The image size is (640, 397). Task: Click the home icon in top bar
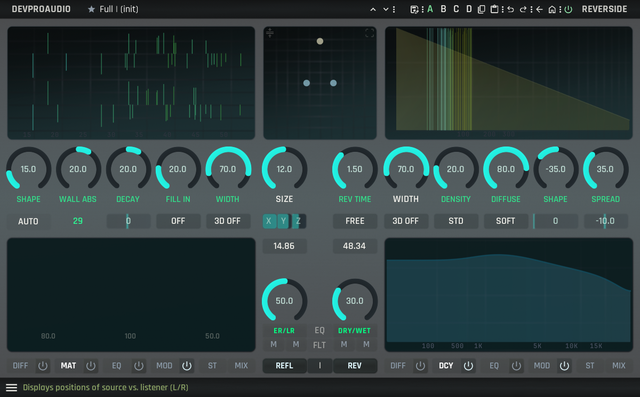[552, 9]
